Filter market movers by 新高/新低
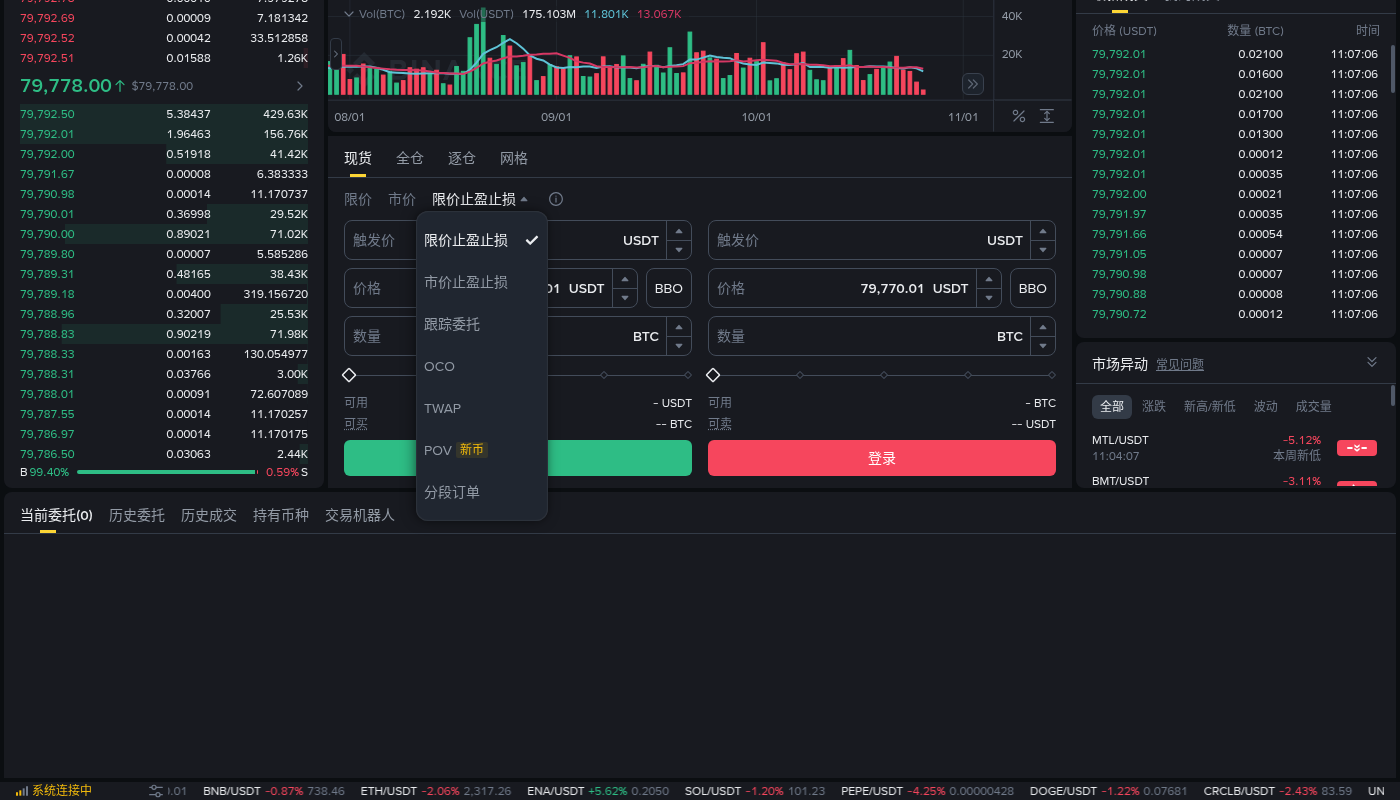 click(1210, 406)
